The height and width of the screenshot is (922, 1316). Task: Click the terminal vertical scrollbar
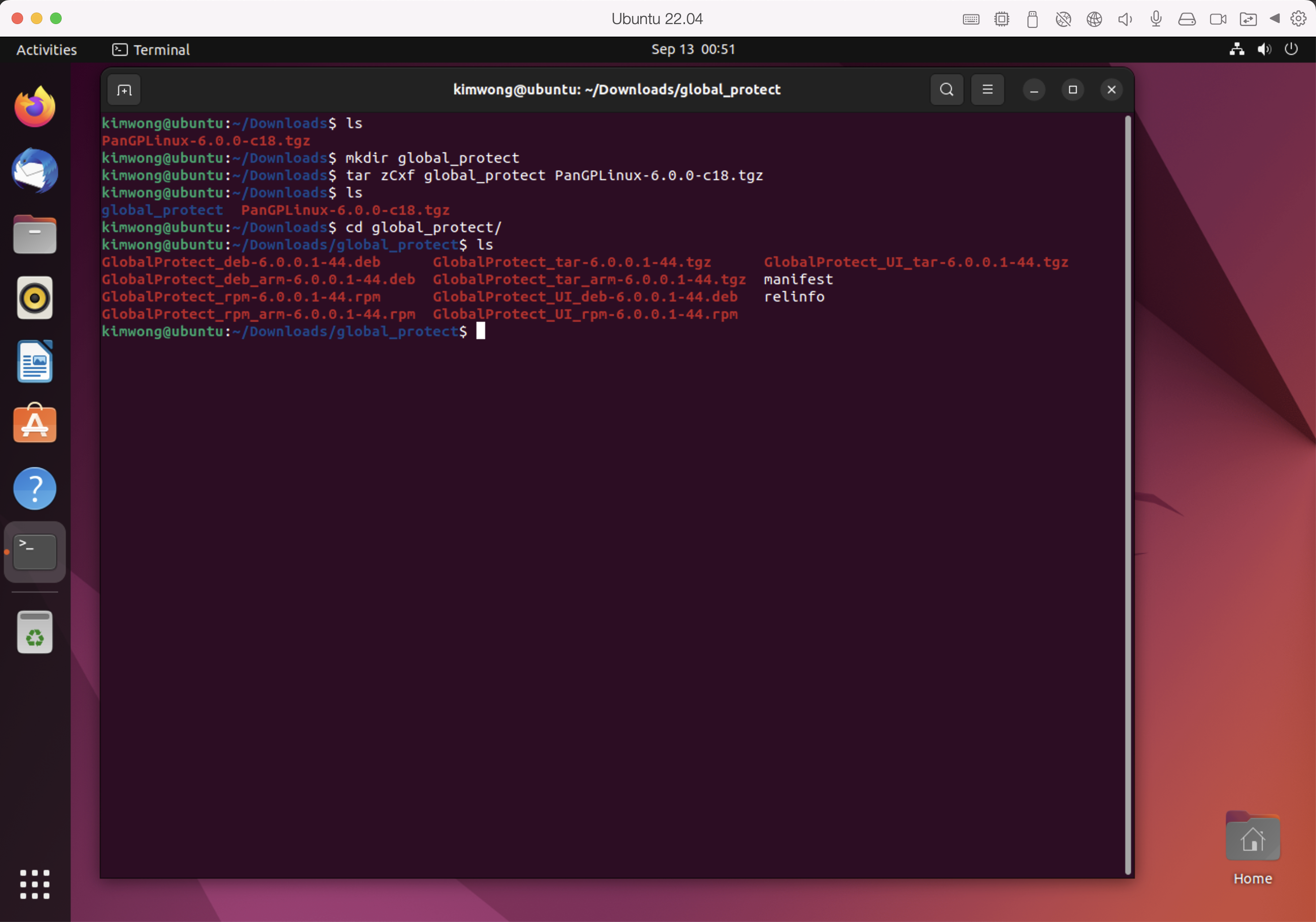1128,495
